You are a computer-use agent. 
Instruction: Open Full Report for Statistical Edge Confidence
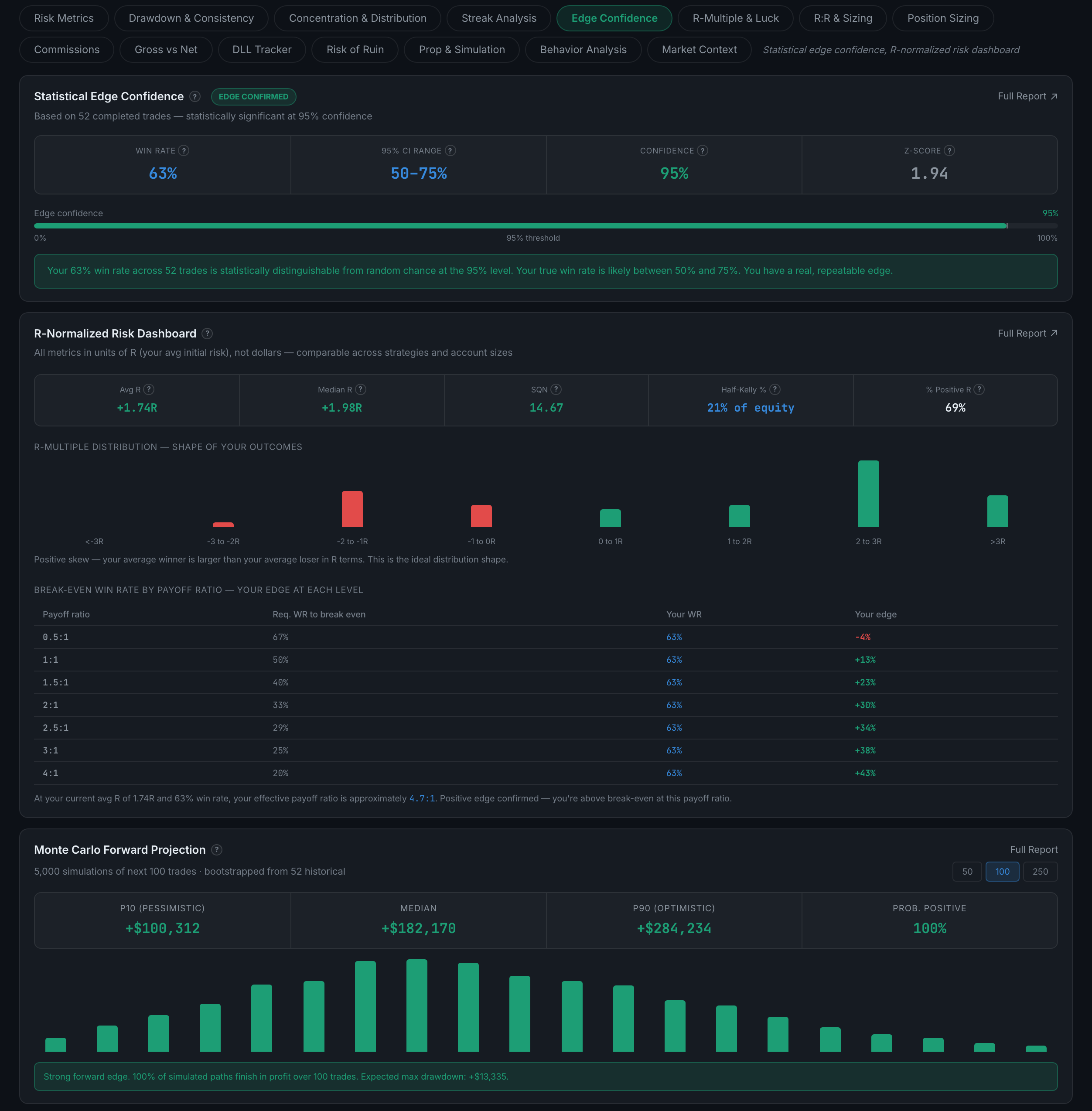[x=1027, y=96]
